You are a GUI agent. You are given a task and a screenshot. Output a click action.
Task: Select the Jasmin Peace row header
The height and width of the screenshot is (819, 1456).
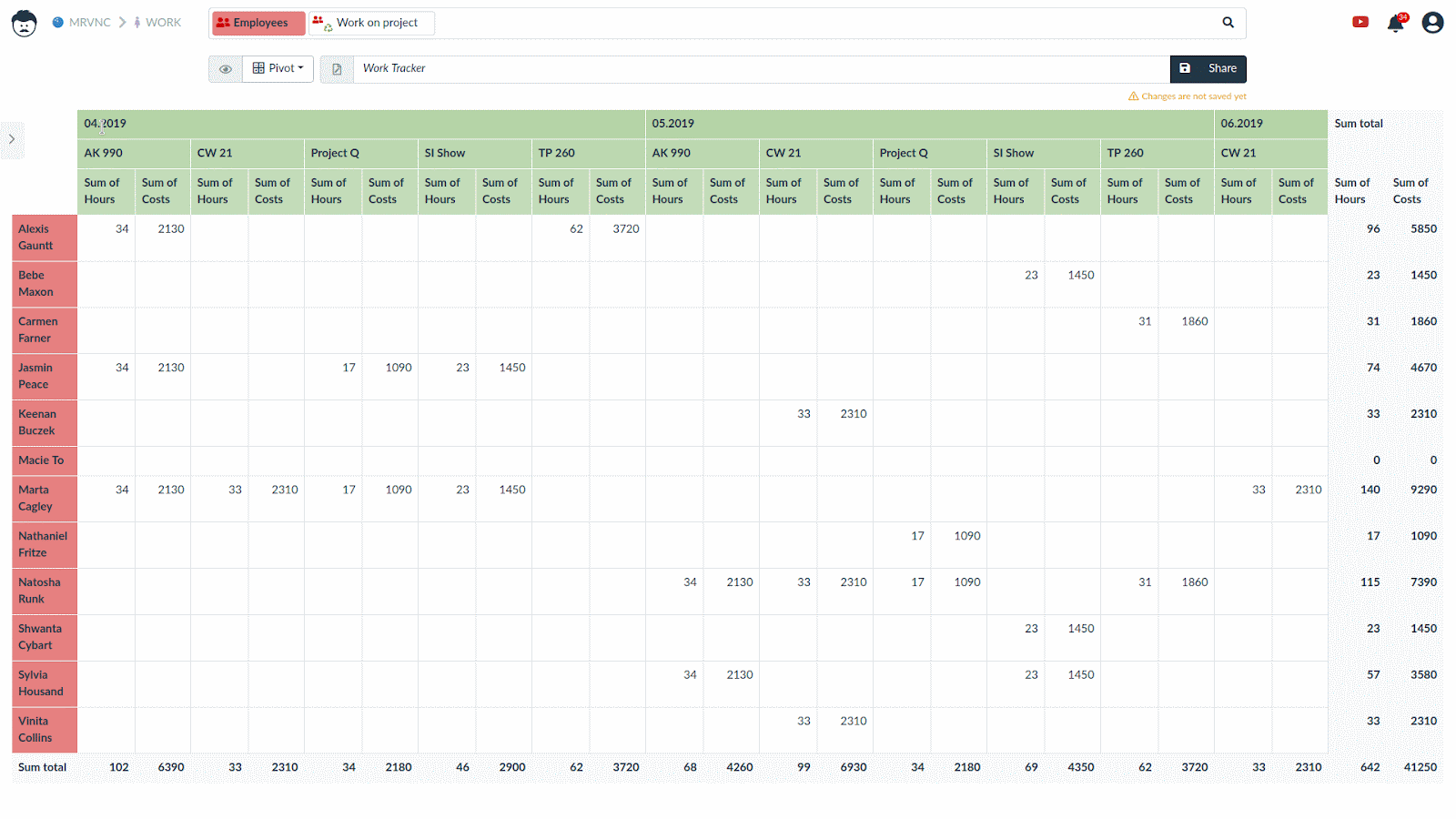click(x=45, y=378)
